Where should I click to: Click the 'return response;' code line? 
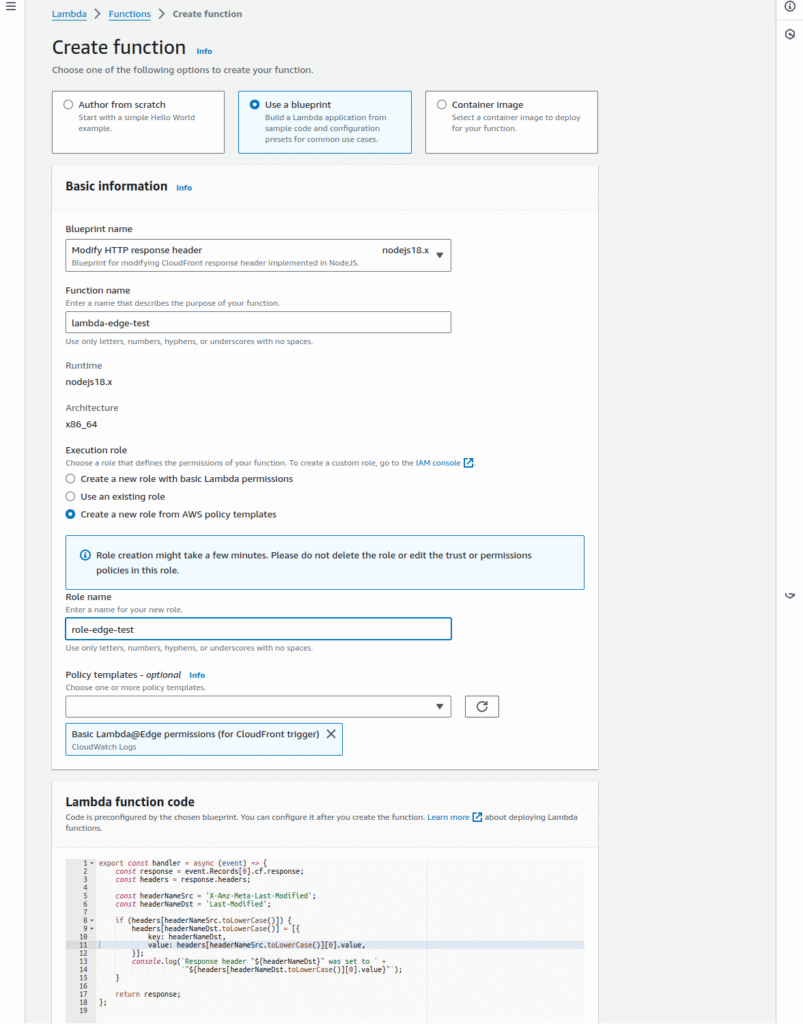(148, 994)
